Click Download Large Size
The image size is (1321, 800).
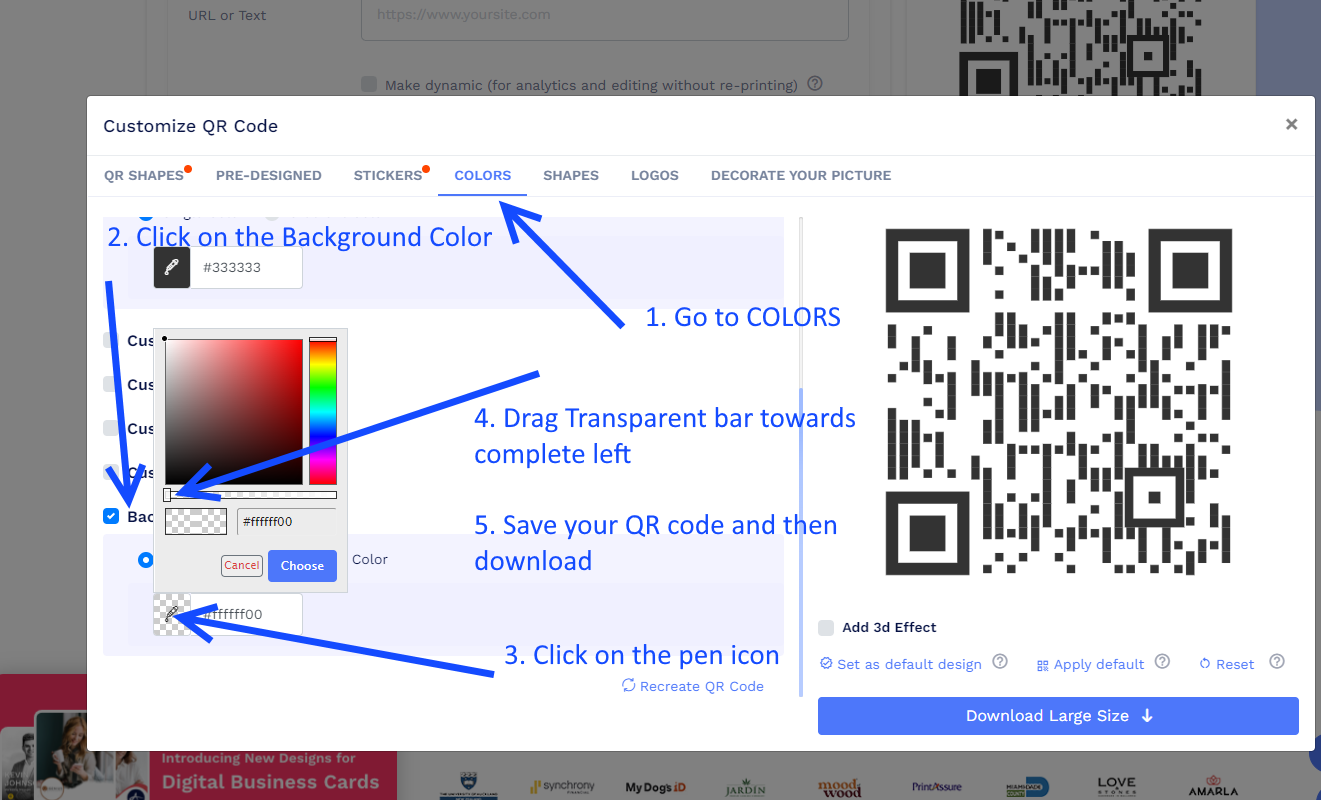click(1057, 715)
